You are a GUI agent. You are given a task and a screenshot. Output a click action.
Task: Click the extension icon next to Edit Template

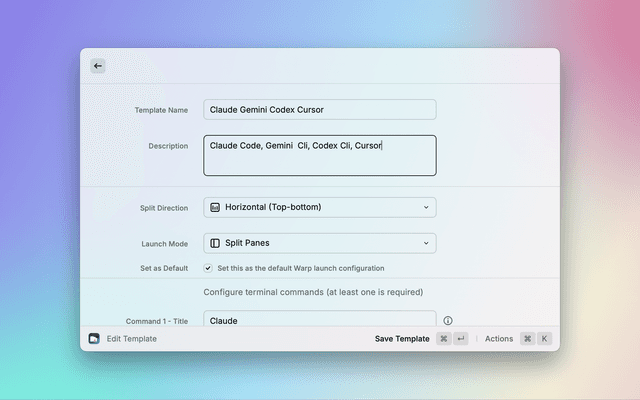(x=94, y=339)
